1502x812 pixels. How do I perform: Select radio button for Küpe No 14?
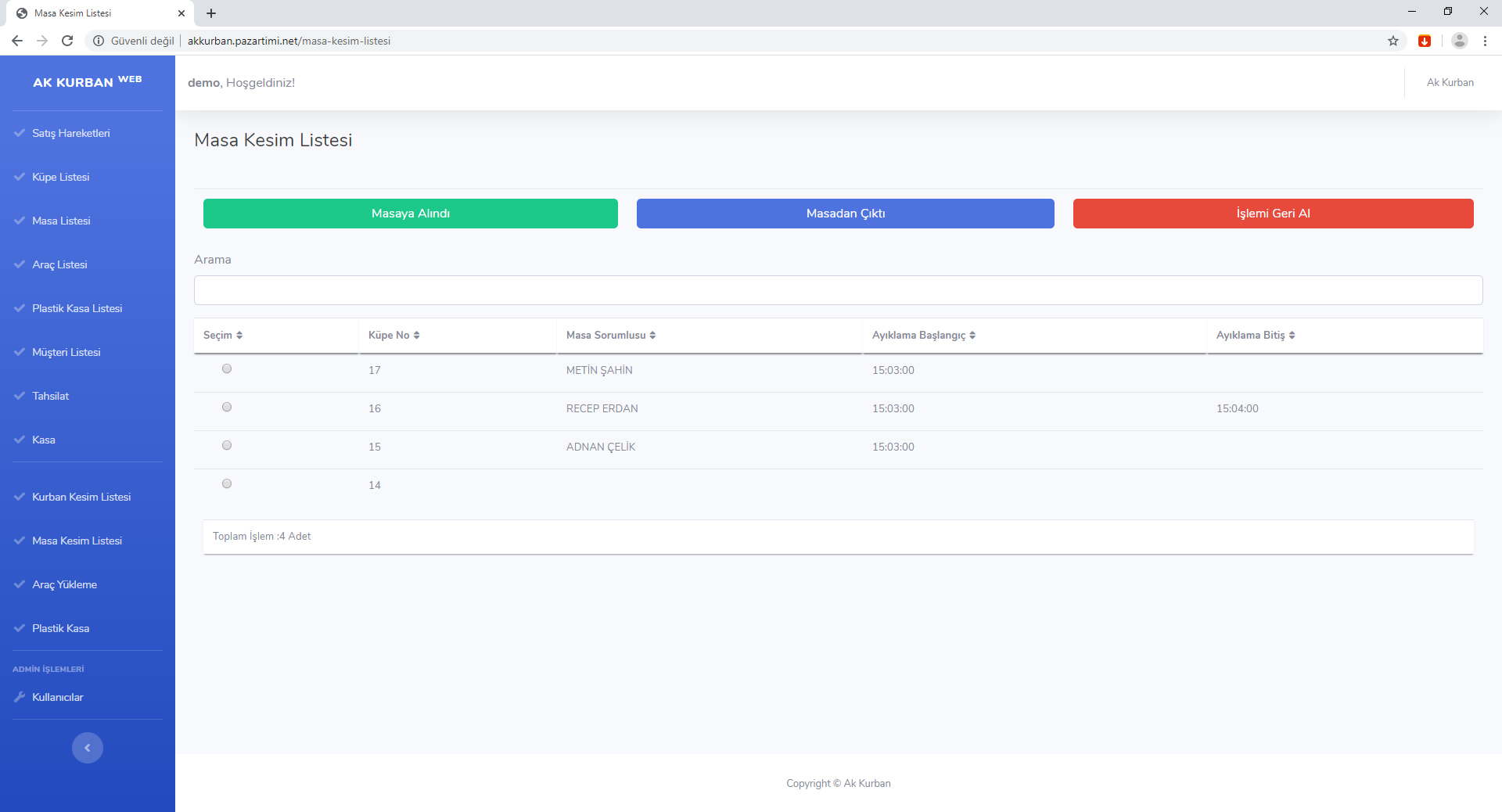click(x=227, y=483)
